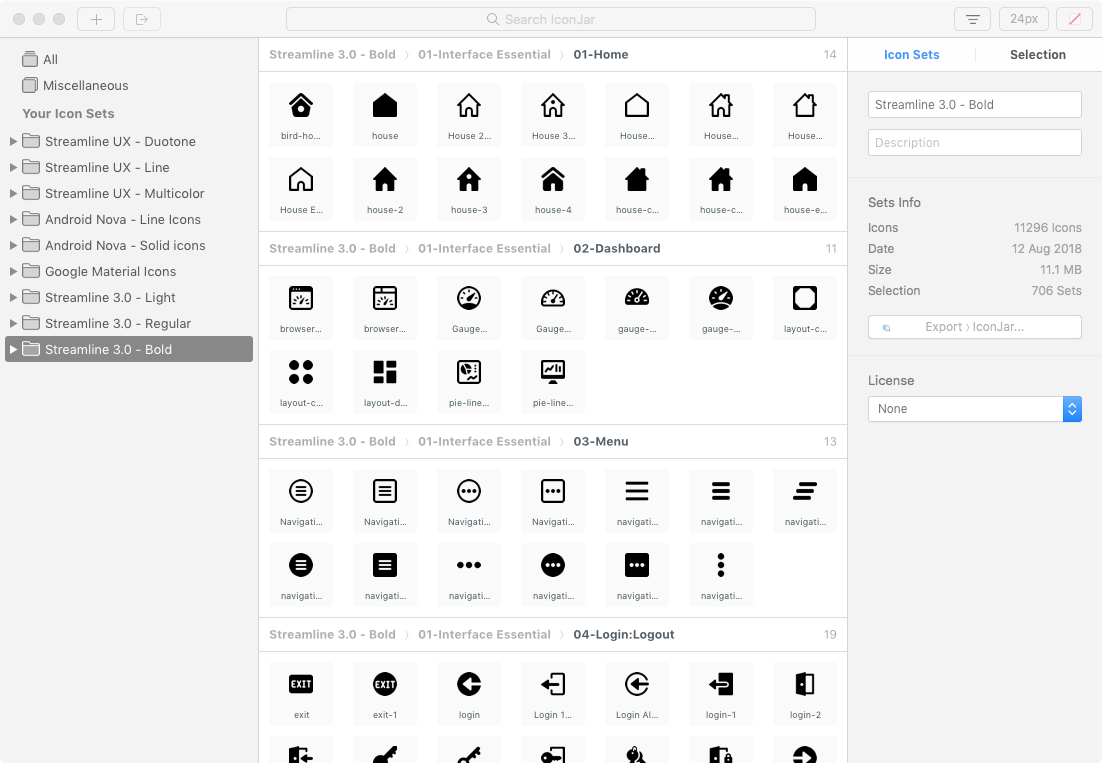Click the Search IconJar field
This screenshot has width=1102, height=763.
coord(551,19)
